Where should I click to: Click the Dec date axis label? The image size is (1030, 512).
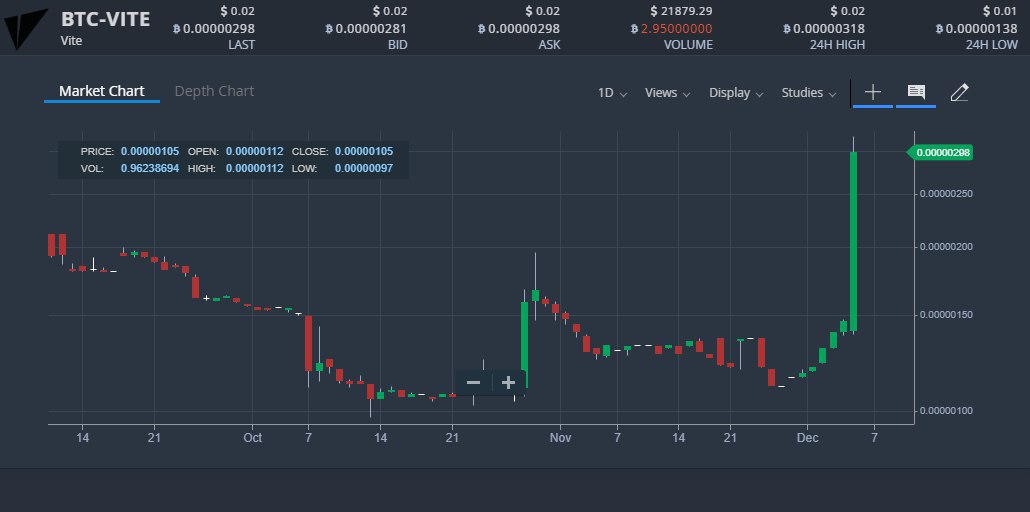pos(807,438)
